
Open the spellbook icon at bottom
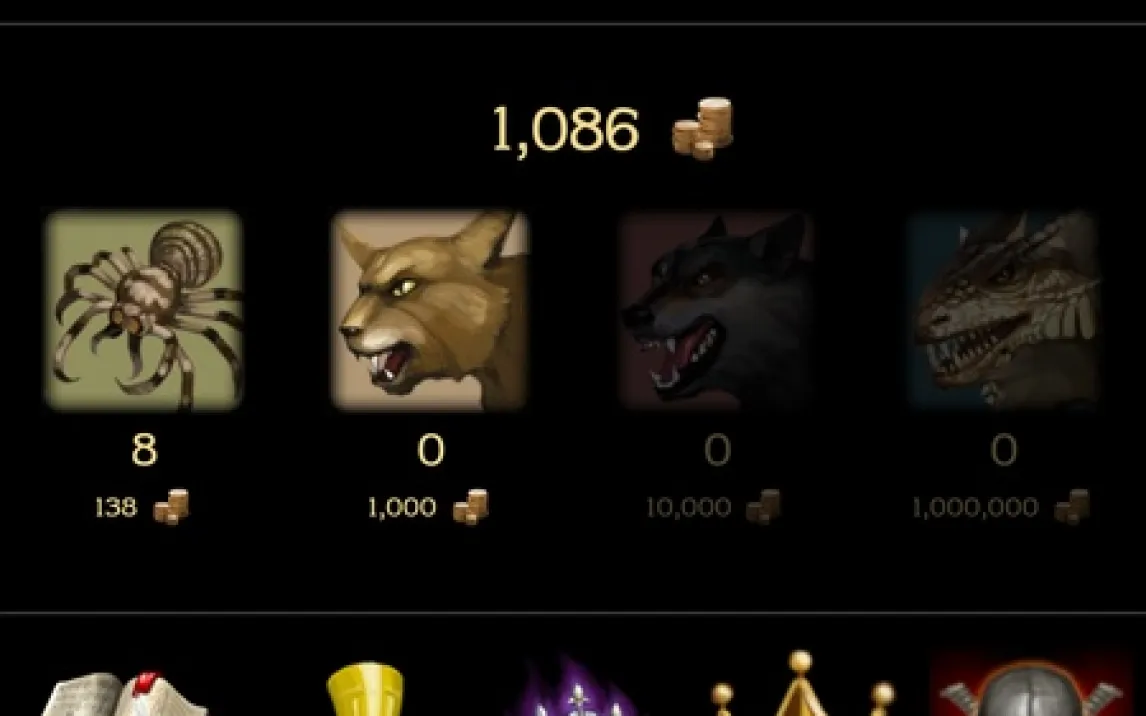click(124, 694)
